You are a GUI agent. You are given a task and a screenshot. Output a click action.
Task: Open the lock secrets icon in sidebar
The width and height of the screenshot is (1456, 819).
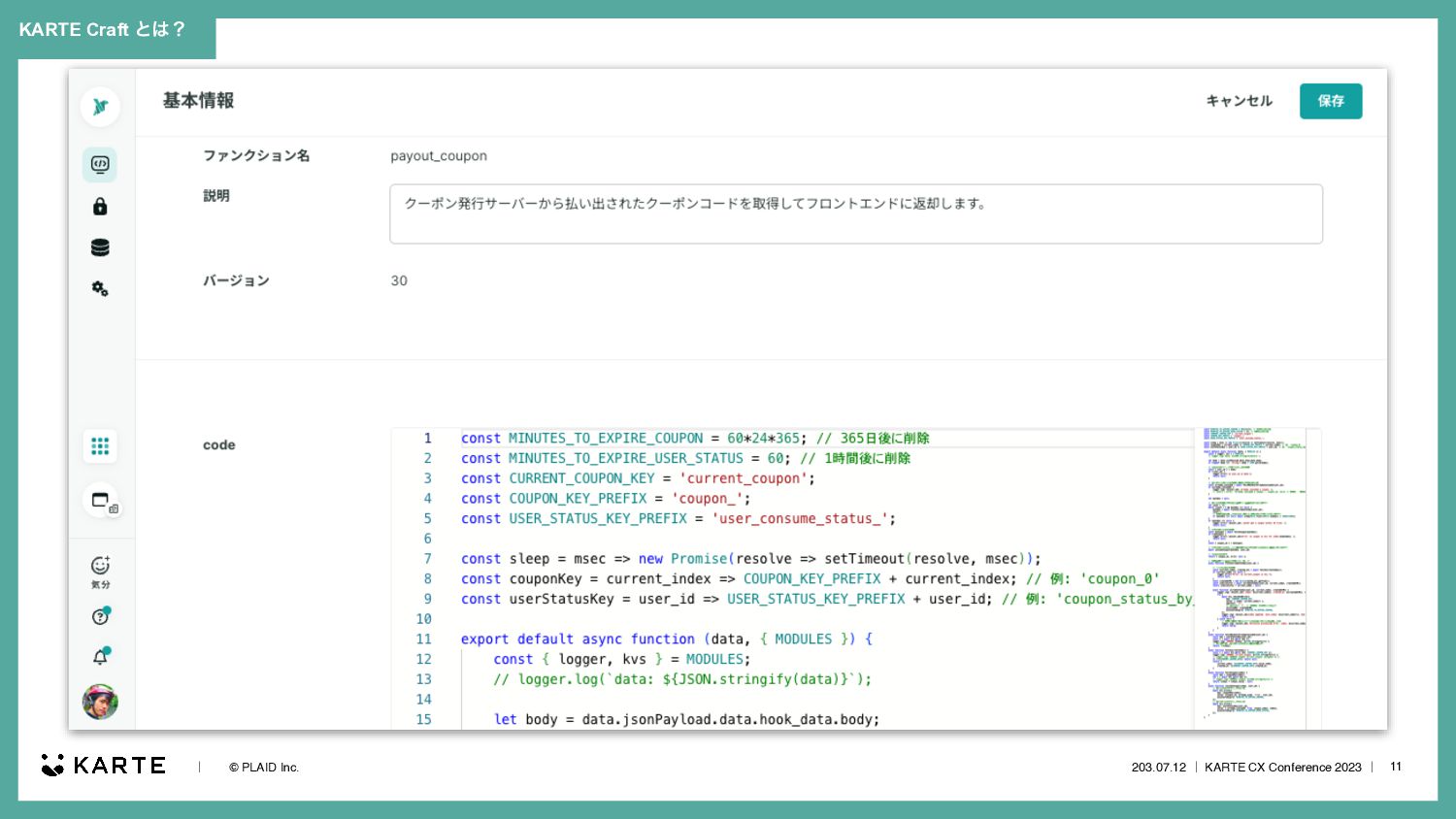point(100,207)
